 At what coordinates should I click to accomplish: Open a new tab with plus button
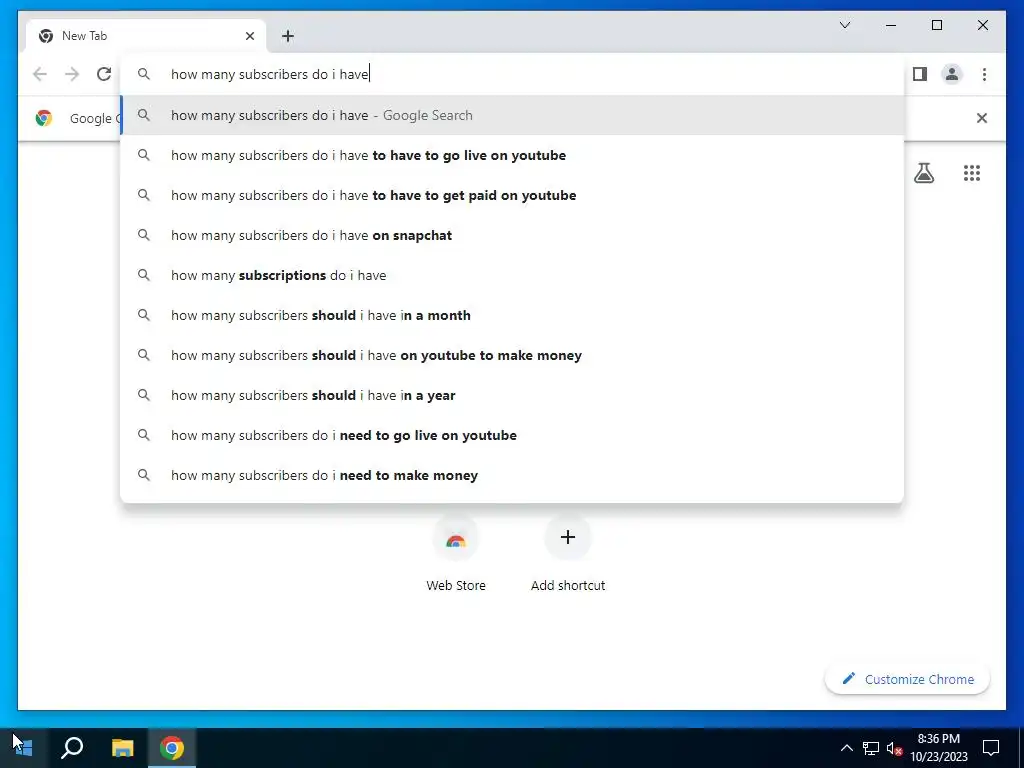[288, 36]
